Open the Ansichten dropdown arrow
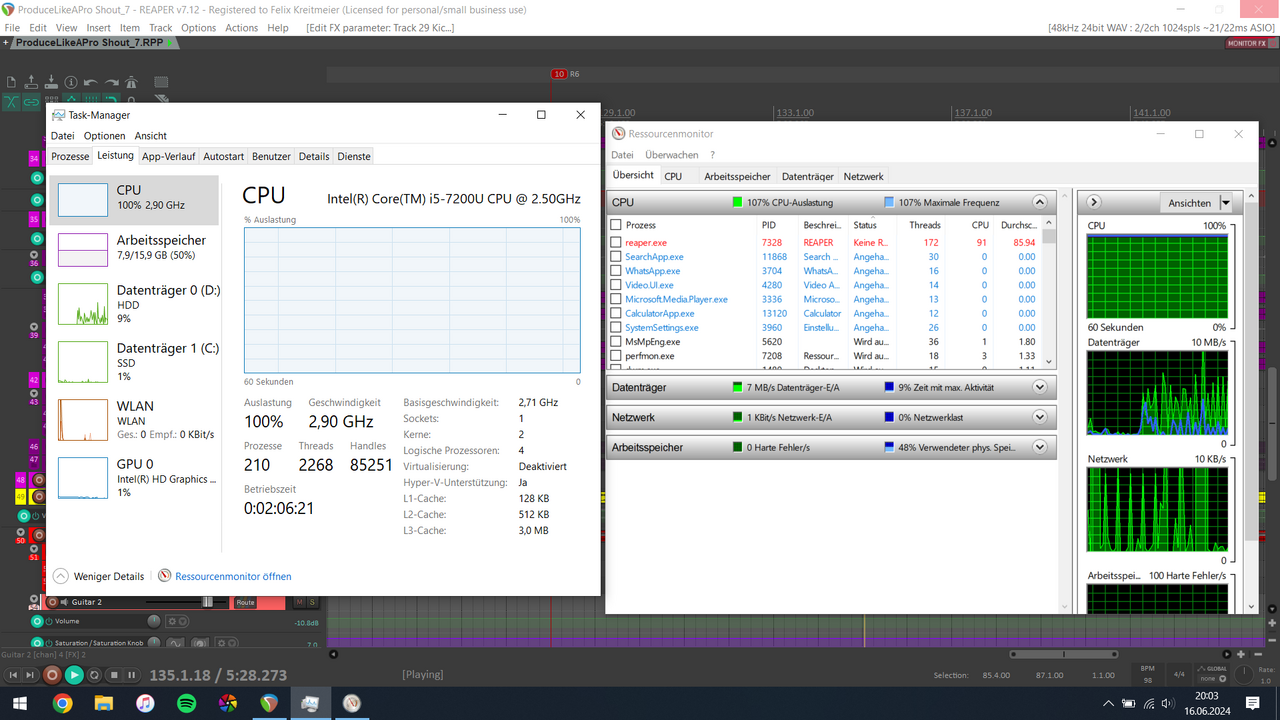This screenshot has width=1280, height=720. [1225, 203]
